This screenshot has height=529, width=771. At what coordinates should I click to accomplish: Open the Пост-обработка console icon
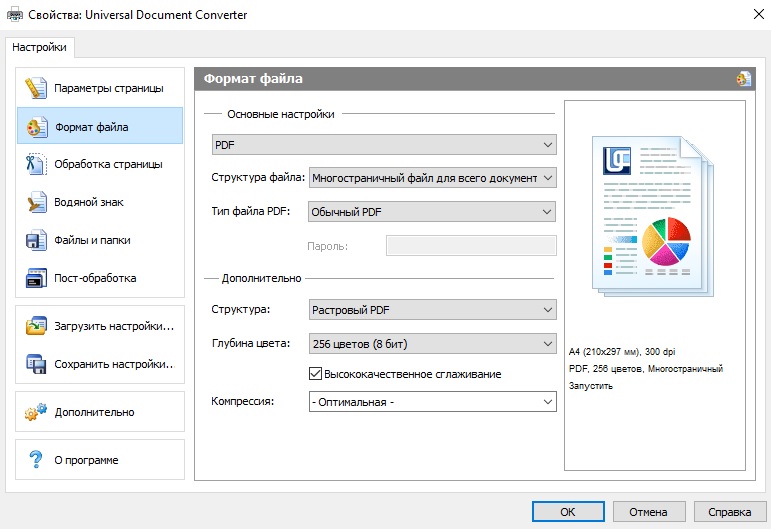coord(37,278)
